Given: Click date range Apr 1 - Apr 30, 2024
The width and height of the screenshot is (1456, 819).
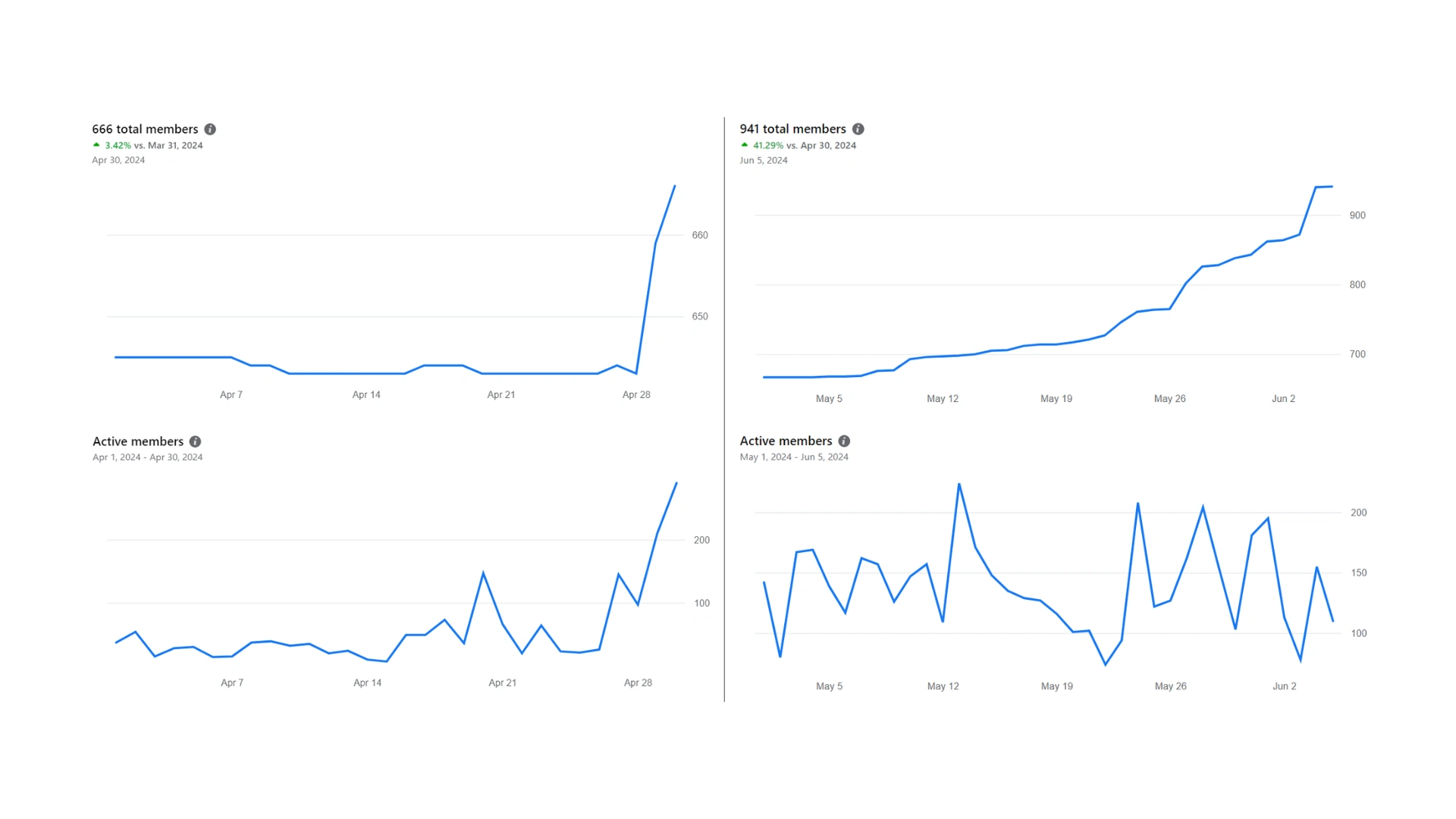Looking at the screenshot, I should point(147,457).
